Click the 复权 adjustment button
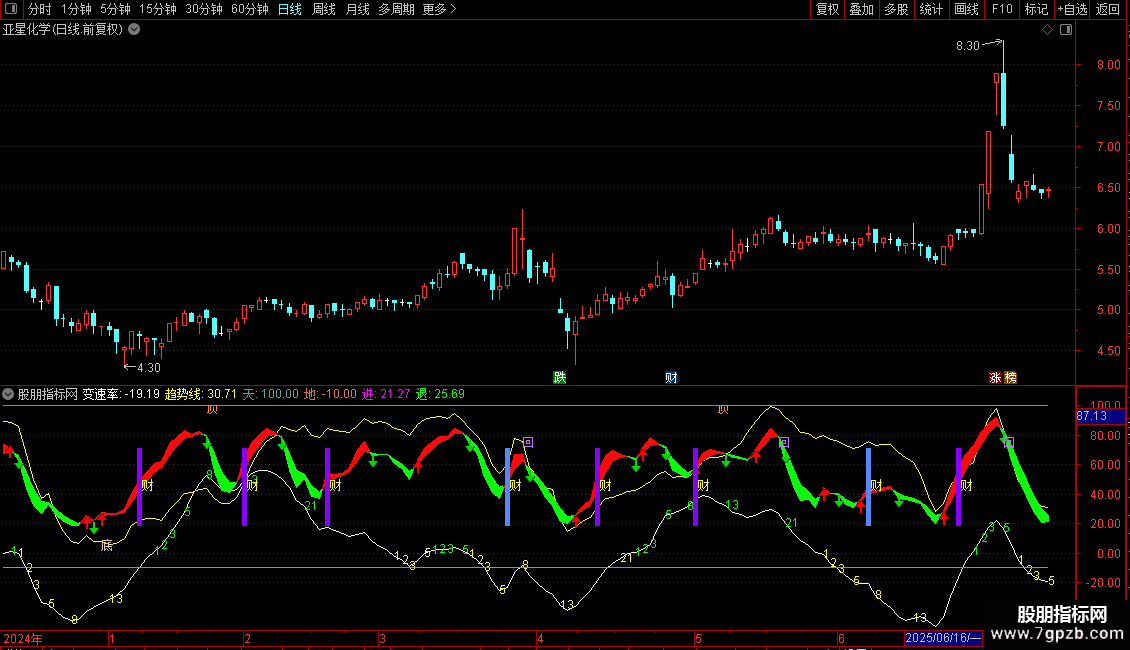 [x=827, y=9]
